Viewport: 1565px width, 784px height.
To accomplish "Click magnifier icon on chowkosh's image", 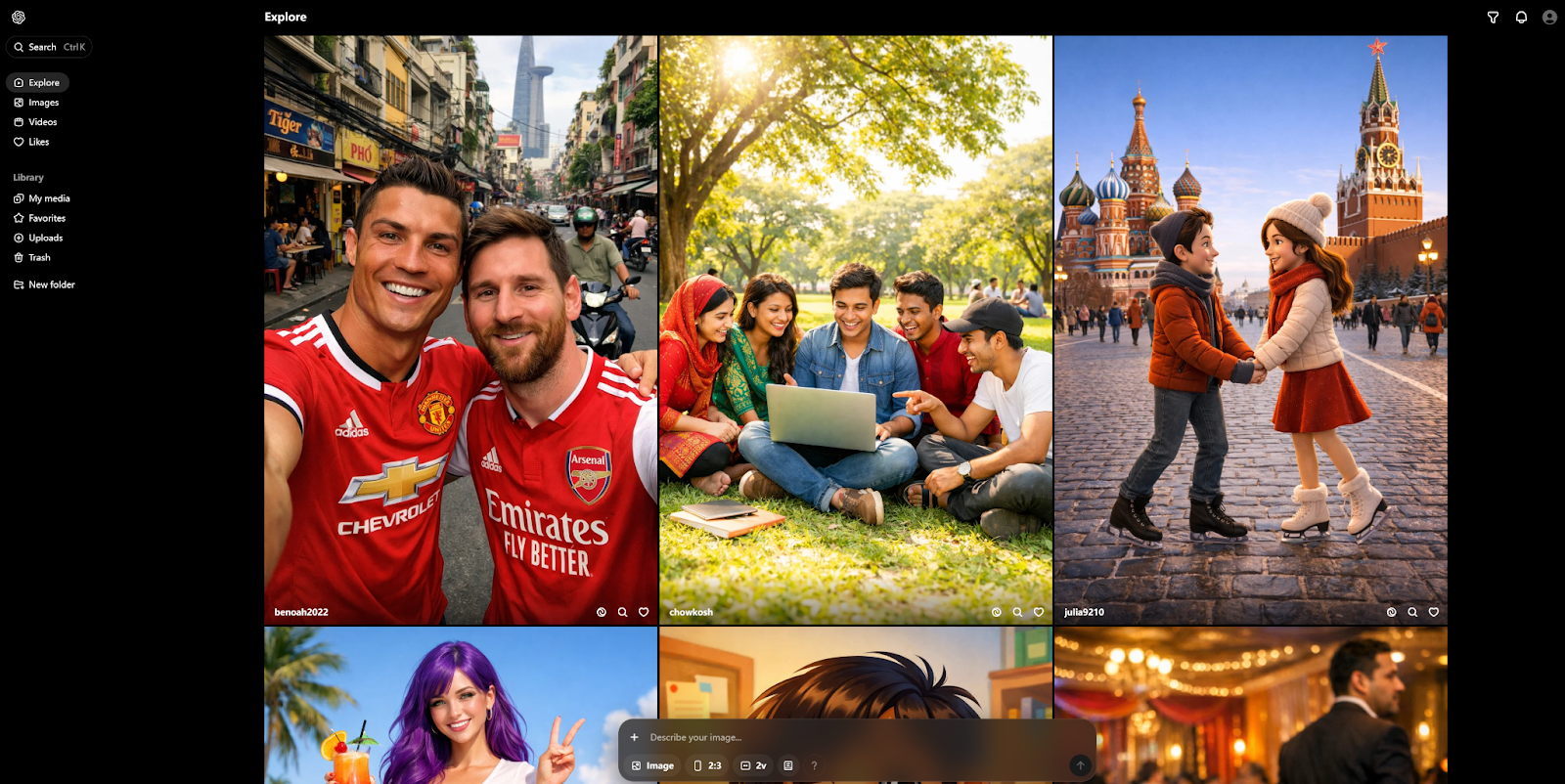I will click(x=1017, y=612).
